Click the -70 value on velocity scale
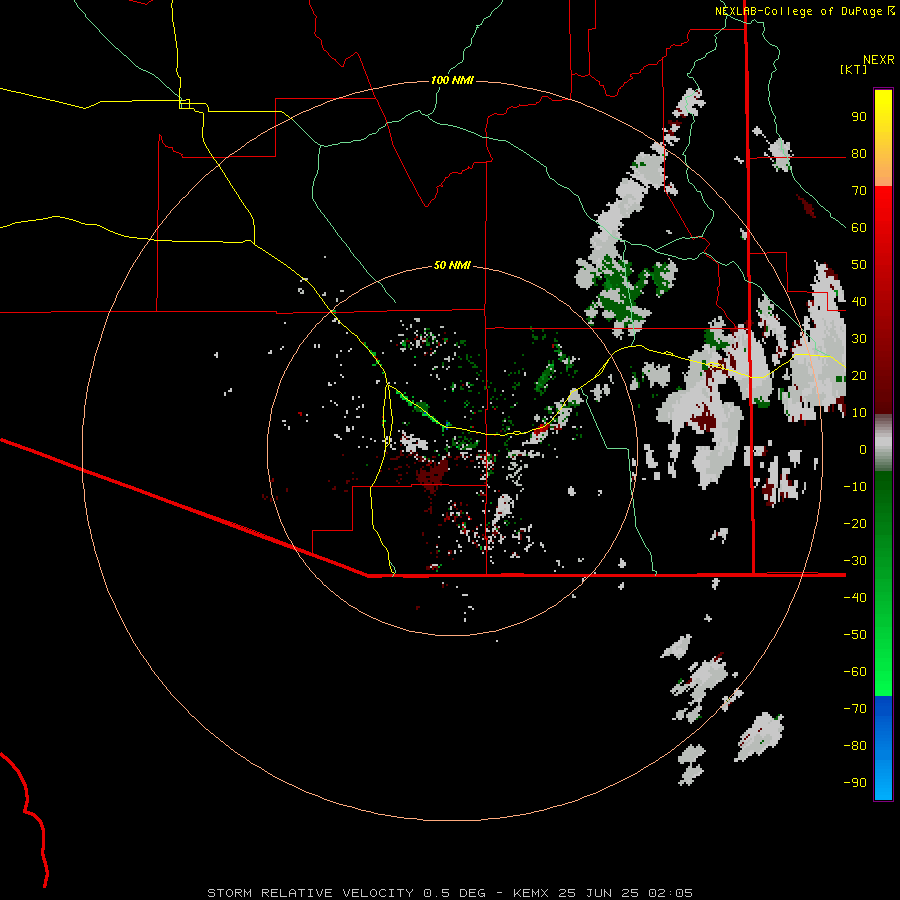 click(x=855, y=708)
